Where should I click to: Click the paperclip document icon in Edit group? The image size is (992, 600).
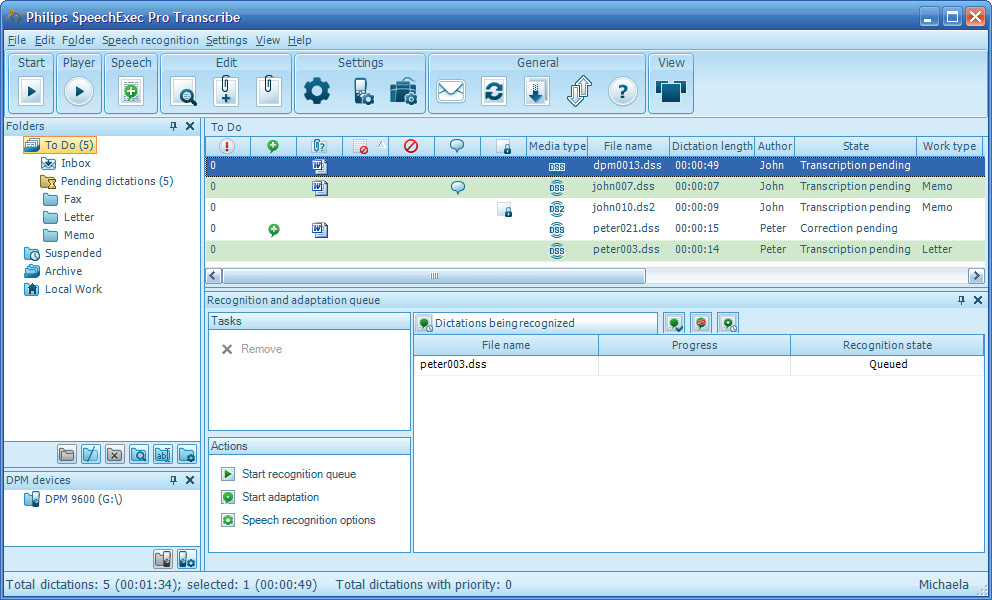tap(268, 91)
